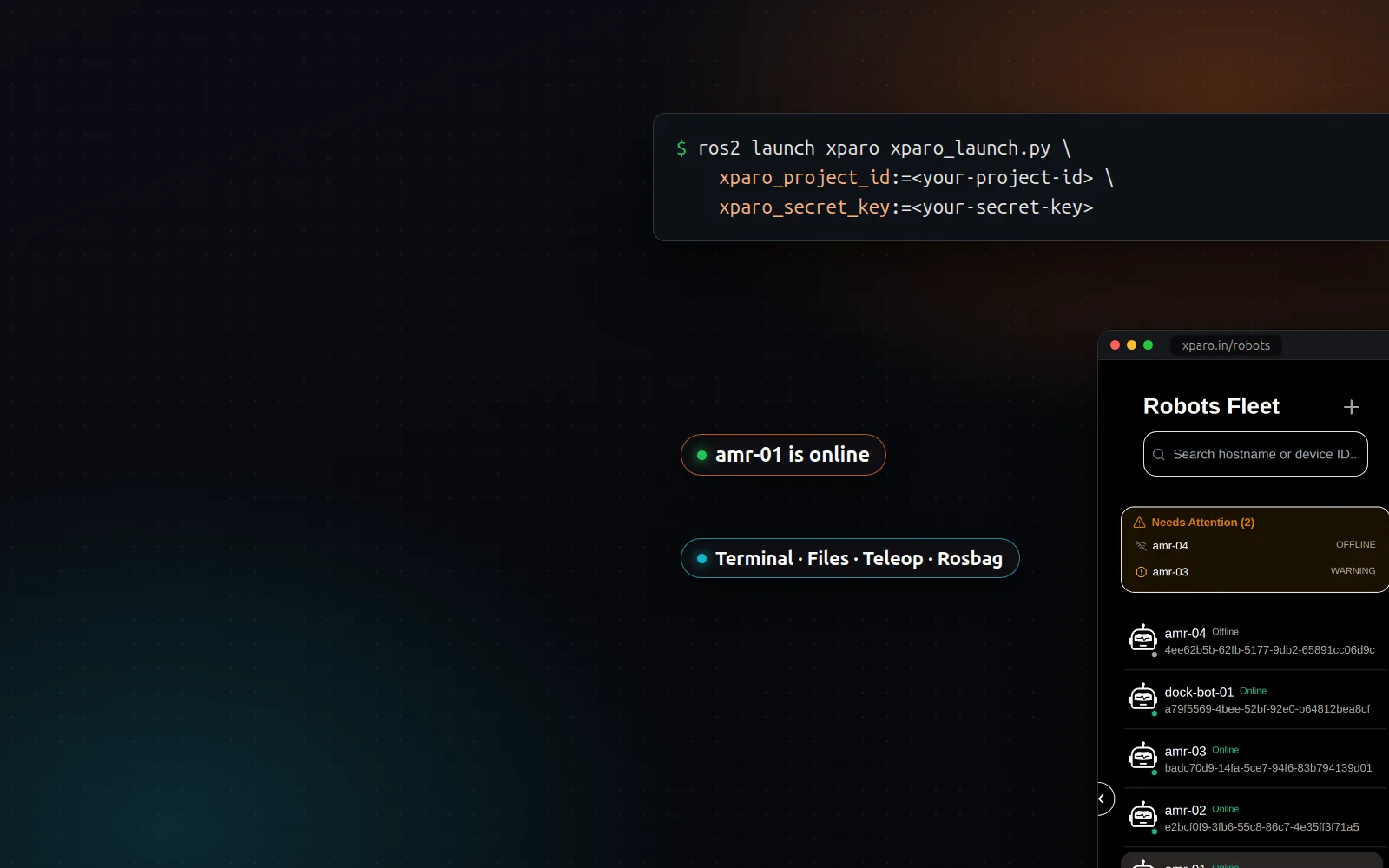Click the warning circle icon beside amr-03 alert

point(1141,572)
